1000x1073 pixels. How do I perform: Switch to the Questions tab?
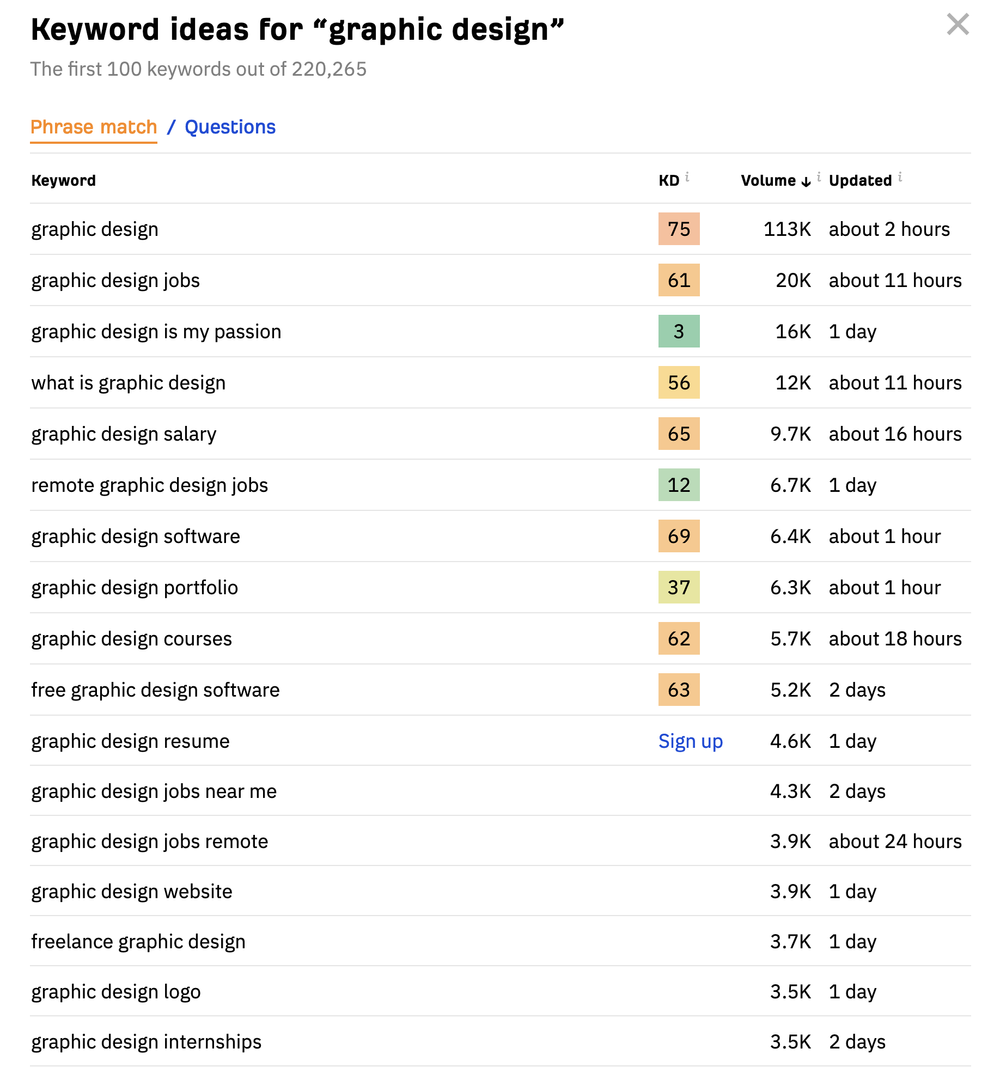230,127
